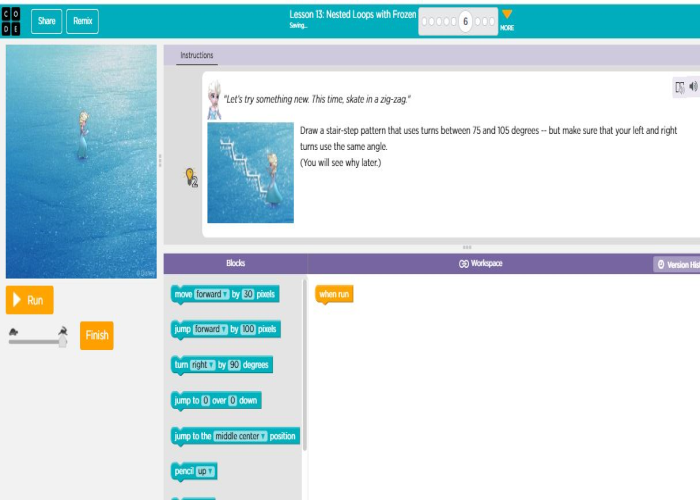Click the Blocks panel header
The width and height of the screenshot is (700, 500).
[235, 264]
